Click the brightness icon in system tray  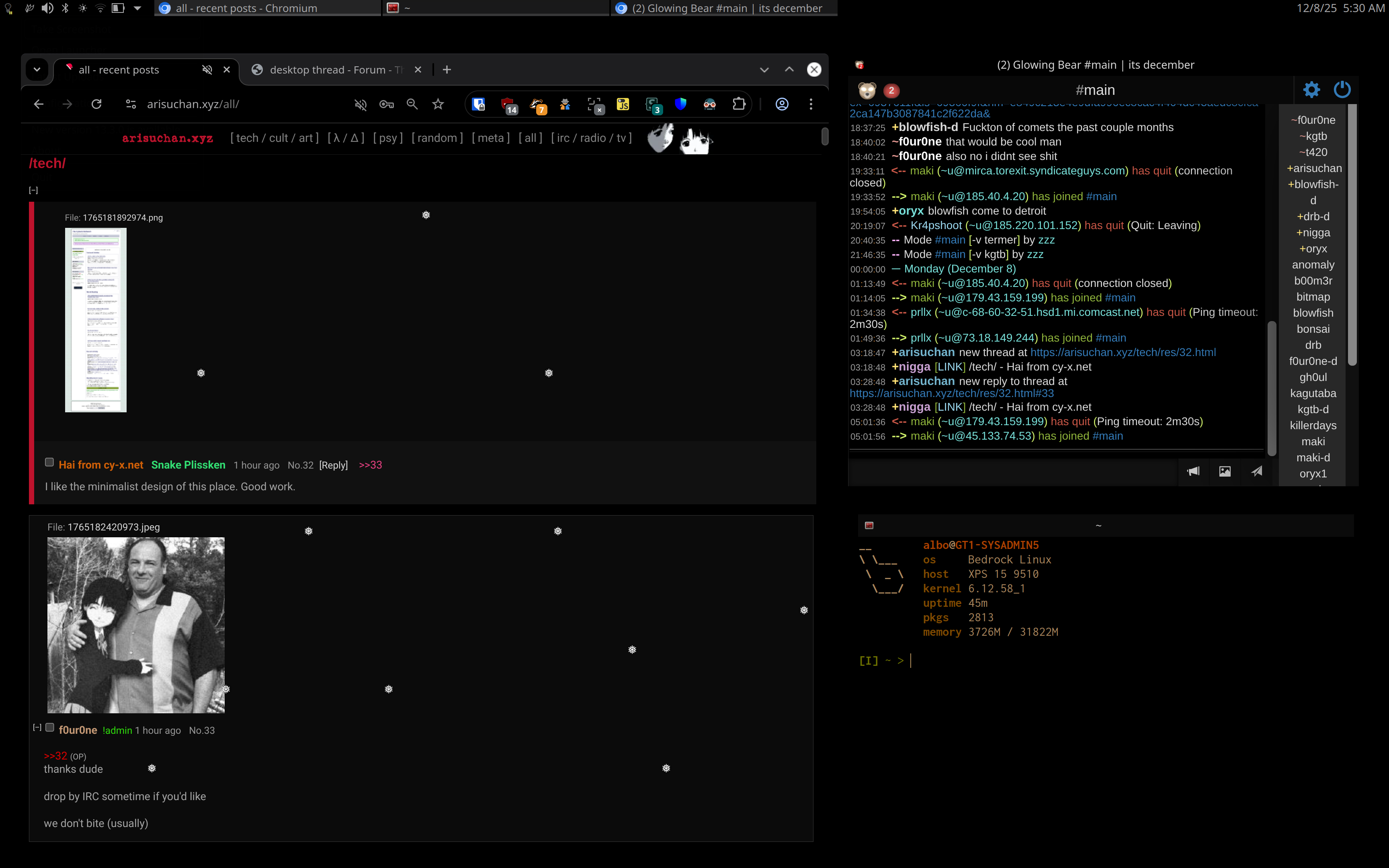tap(83, 8)
